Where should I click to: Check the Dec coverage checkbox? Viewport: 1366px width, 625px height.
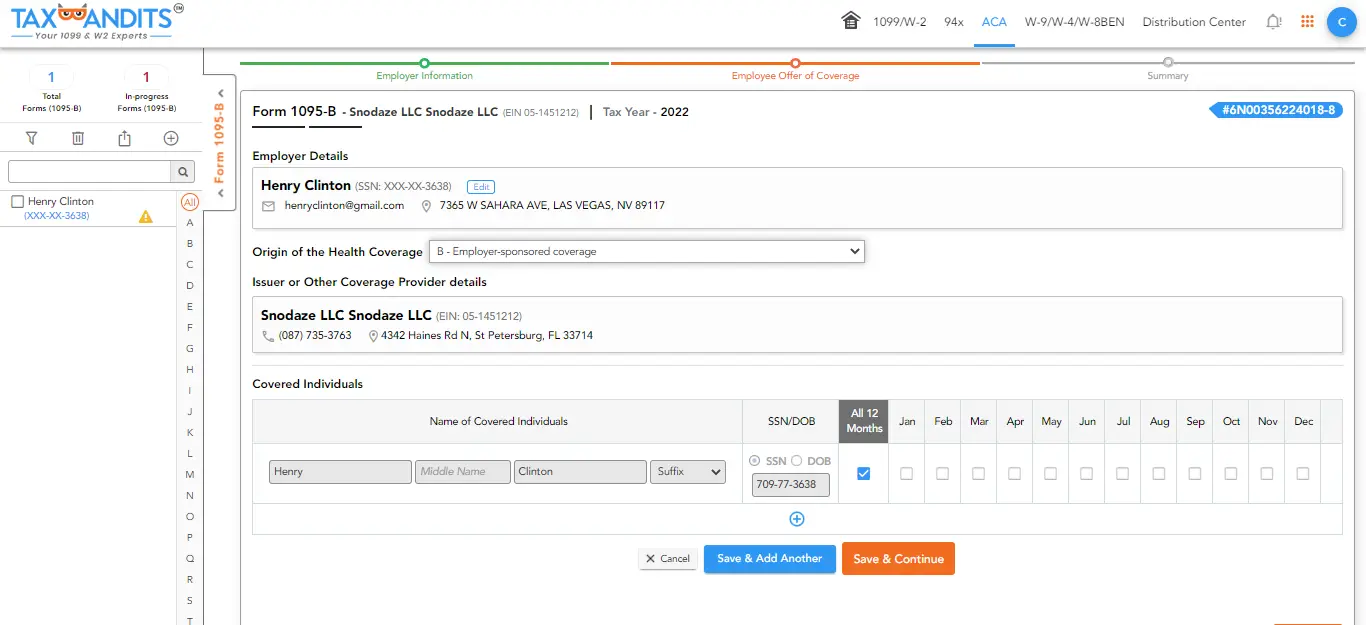[1302, 473]
